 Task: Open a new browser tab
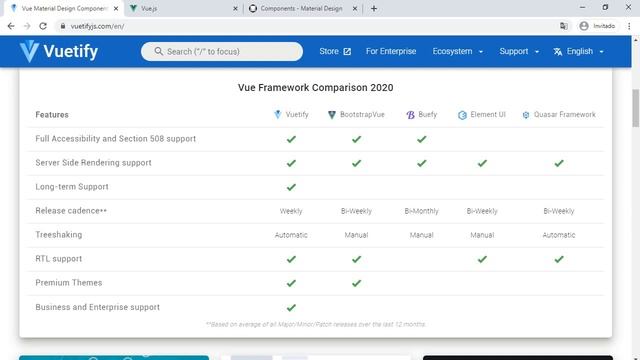point(374,9)
